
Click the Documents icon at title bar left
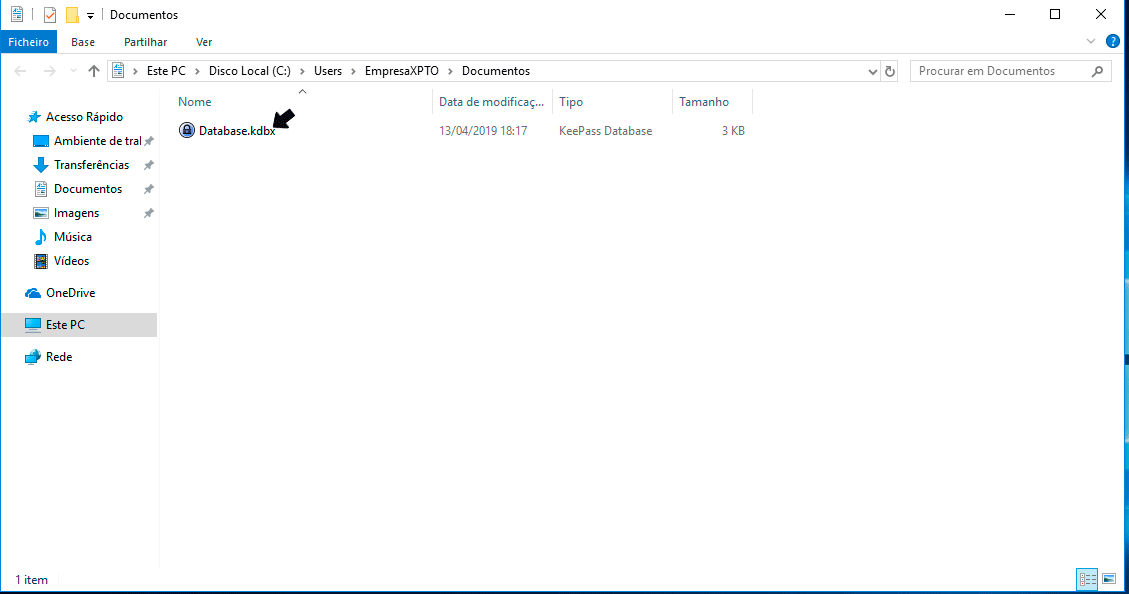[x=17, y=14]
